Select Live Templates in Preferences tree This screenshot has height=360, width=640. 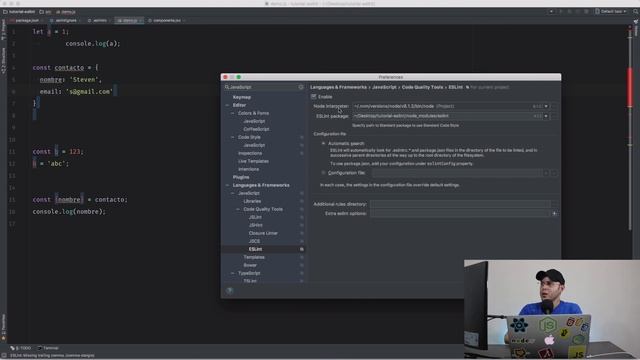click(253, 161)
